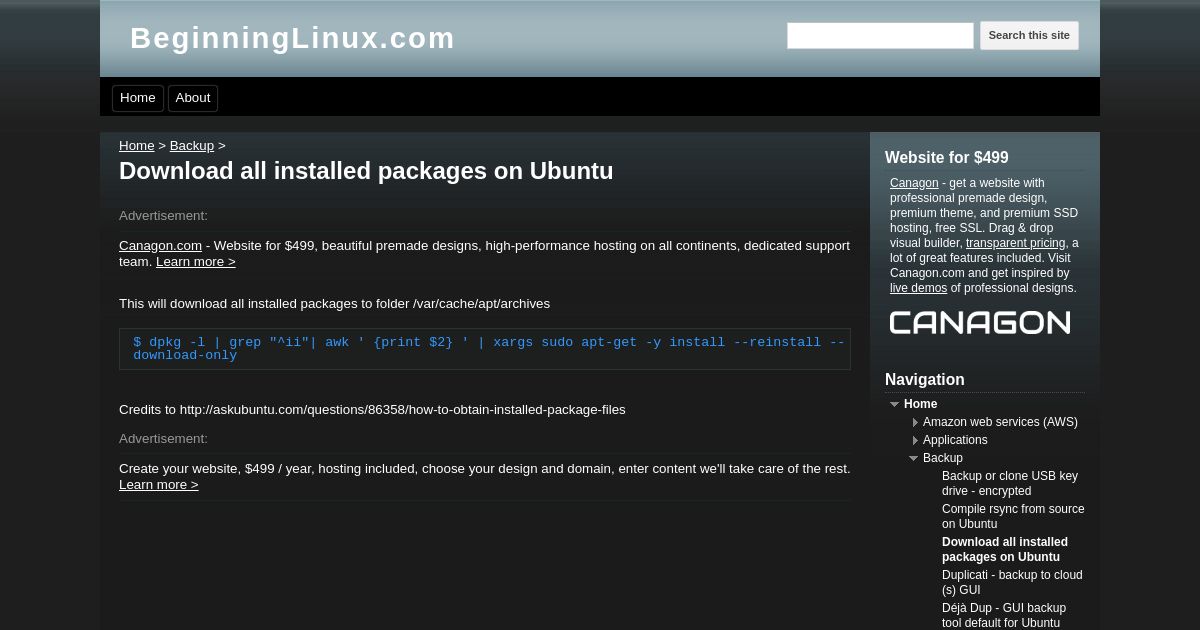Open Compile rsync from source on Ubuntu
The height and width of the screenshot is (630, 1200).
1013,516
